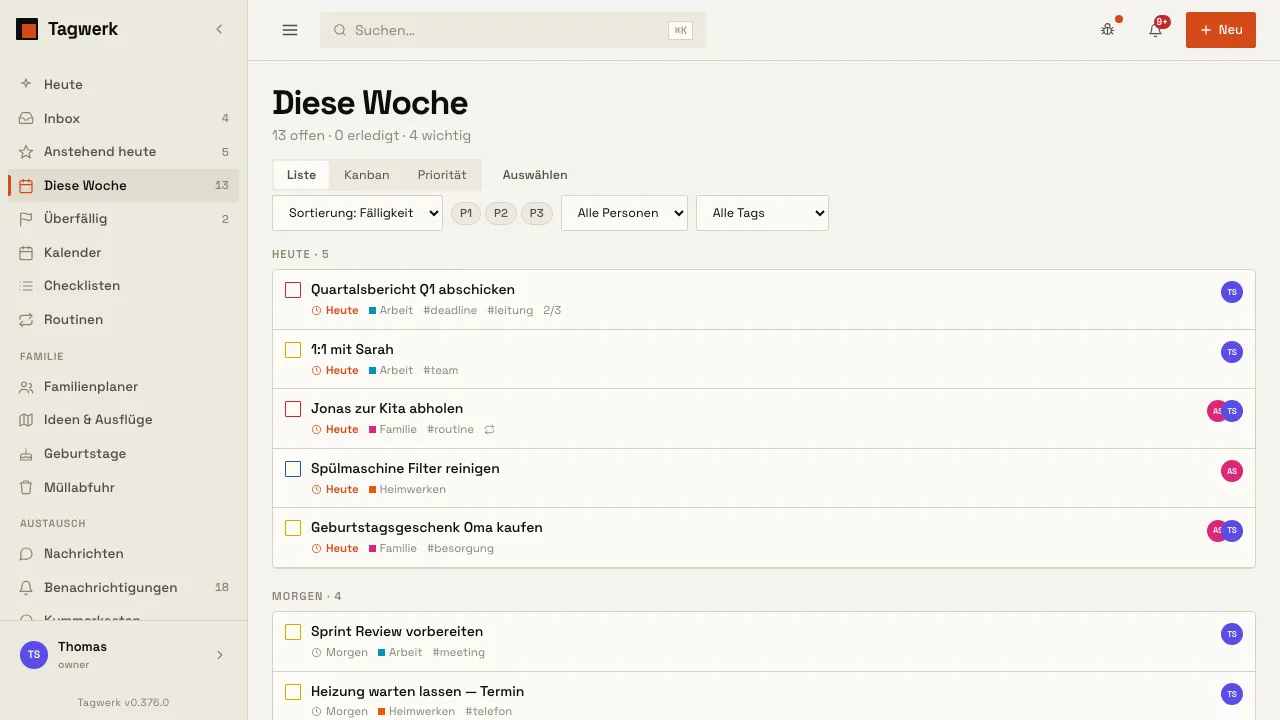Open Ideen & Ausflüge map item

(124, 420)
